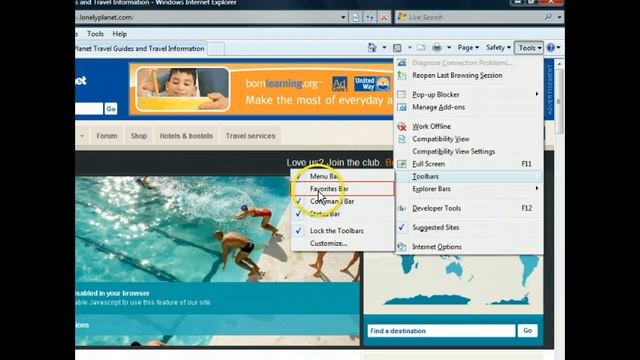
Task: Click the Developer Tools icon
Action: pos(402,208)
